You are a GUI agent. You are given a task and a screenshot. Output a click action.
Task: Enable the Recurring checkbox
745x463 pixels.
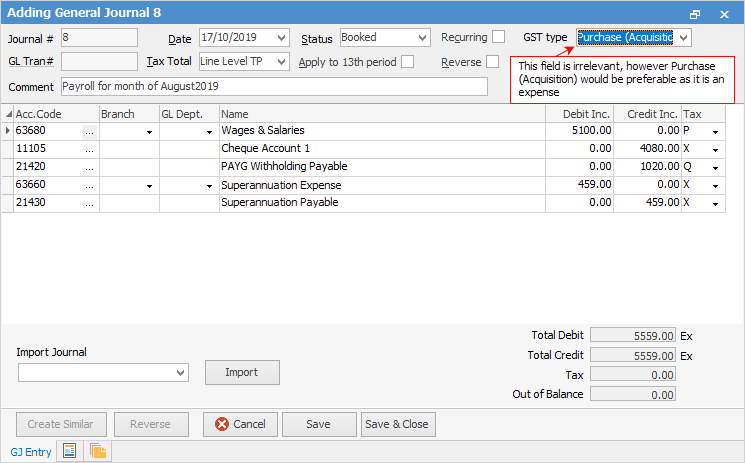click(x=498, y=37)
